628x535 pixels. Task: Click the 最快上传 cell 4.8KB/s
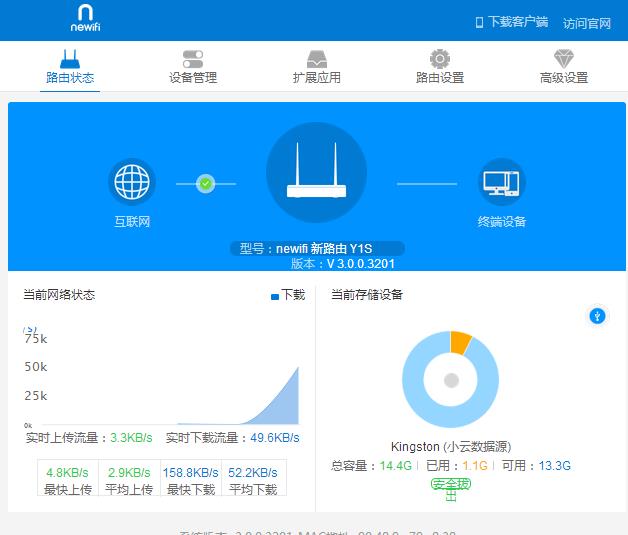(x=68, y=478)
